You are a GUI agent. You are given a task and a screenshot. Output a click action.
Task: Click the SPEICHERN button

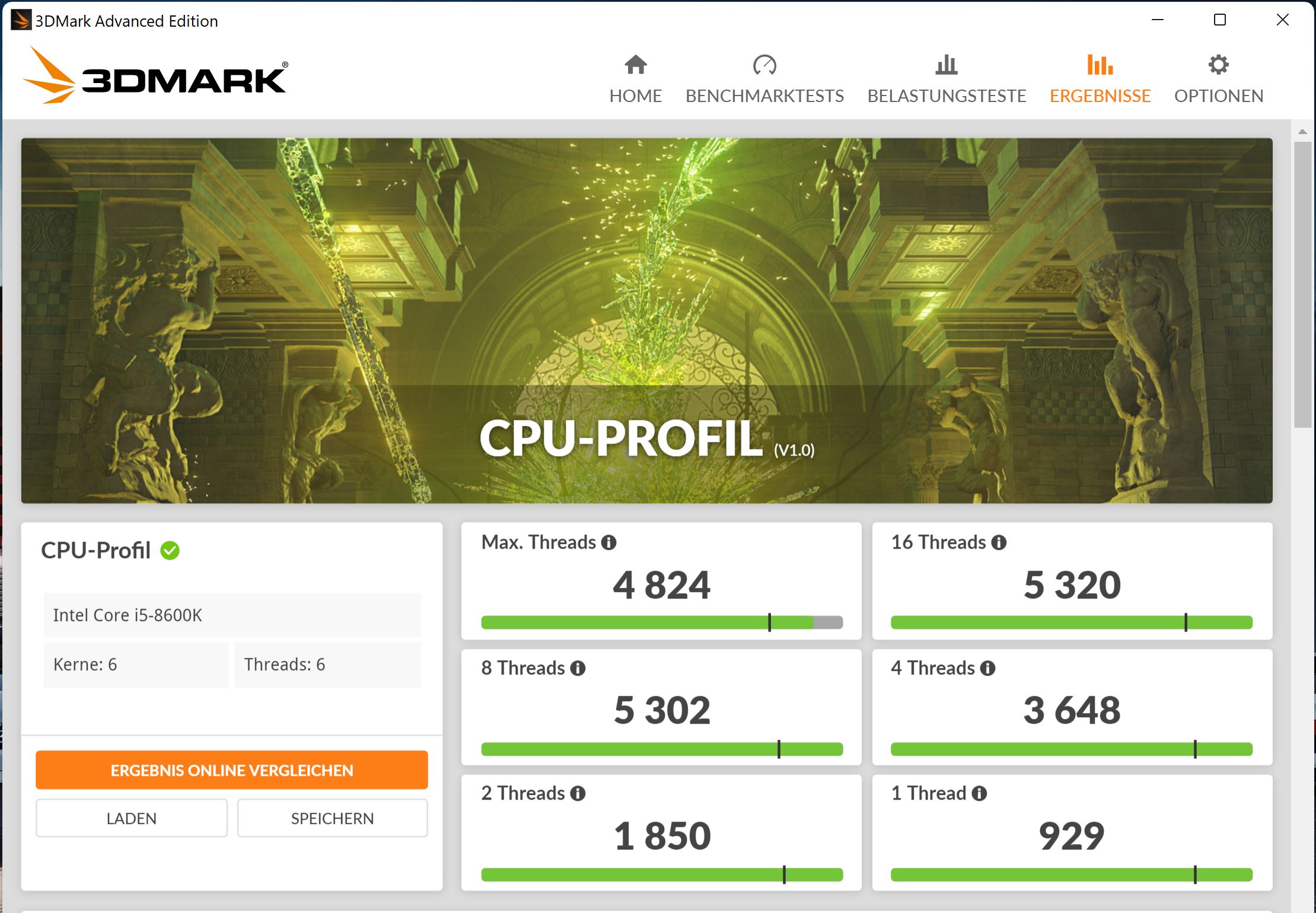point(332,818)
